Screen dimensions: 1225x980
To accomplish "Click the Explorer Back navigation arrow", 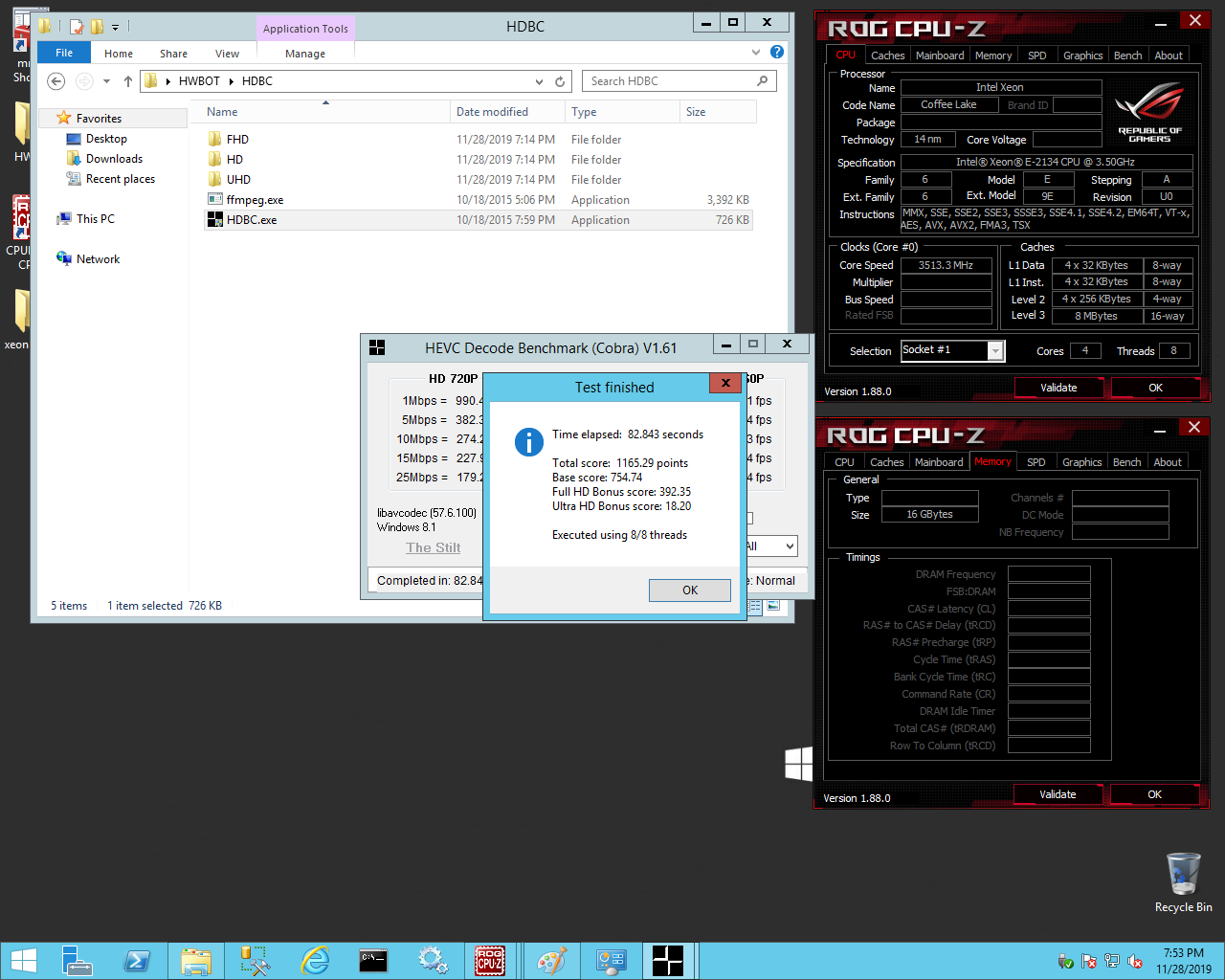I will click(x=56, y=81).
